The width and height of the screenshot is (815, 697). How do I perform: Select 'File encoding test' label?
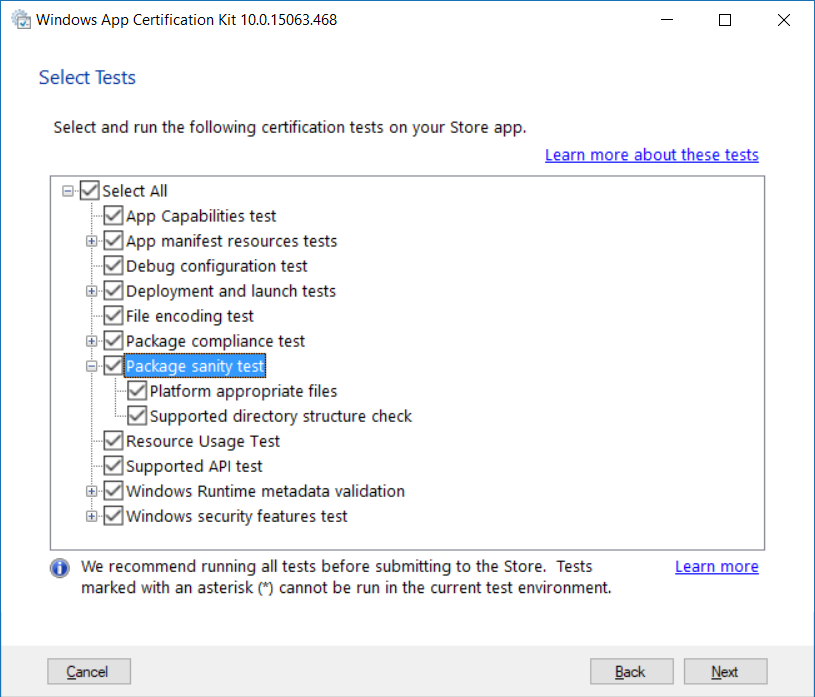[190, 315]
